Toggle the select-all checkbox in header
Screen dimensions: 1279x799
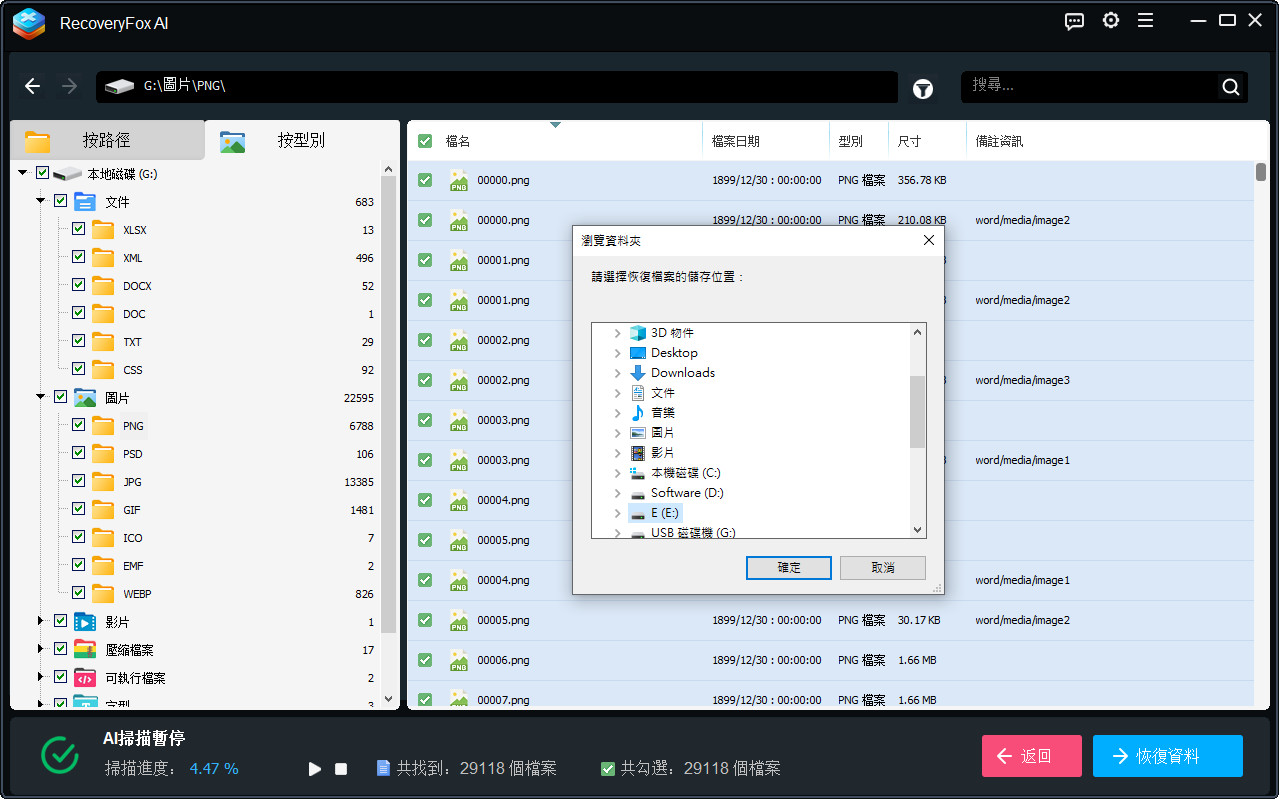[425, 142]
